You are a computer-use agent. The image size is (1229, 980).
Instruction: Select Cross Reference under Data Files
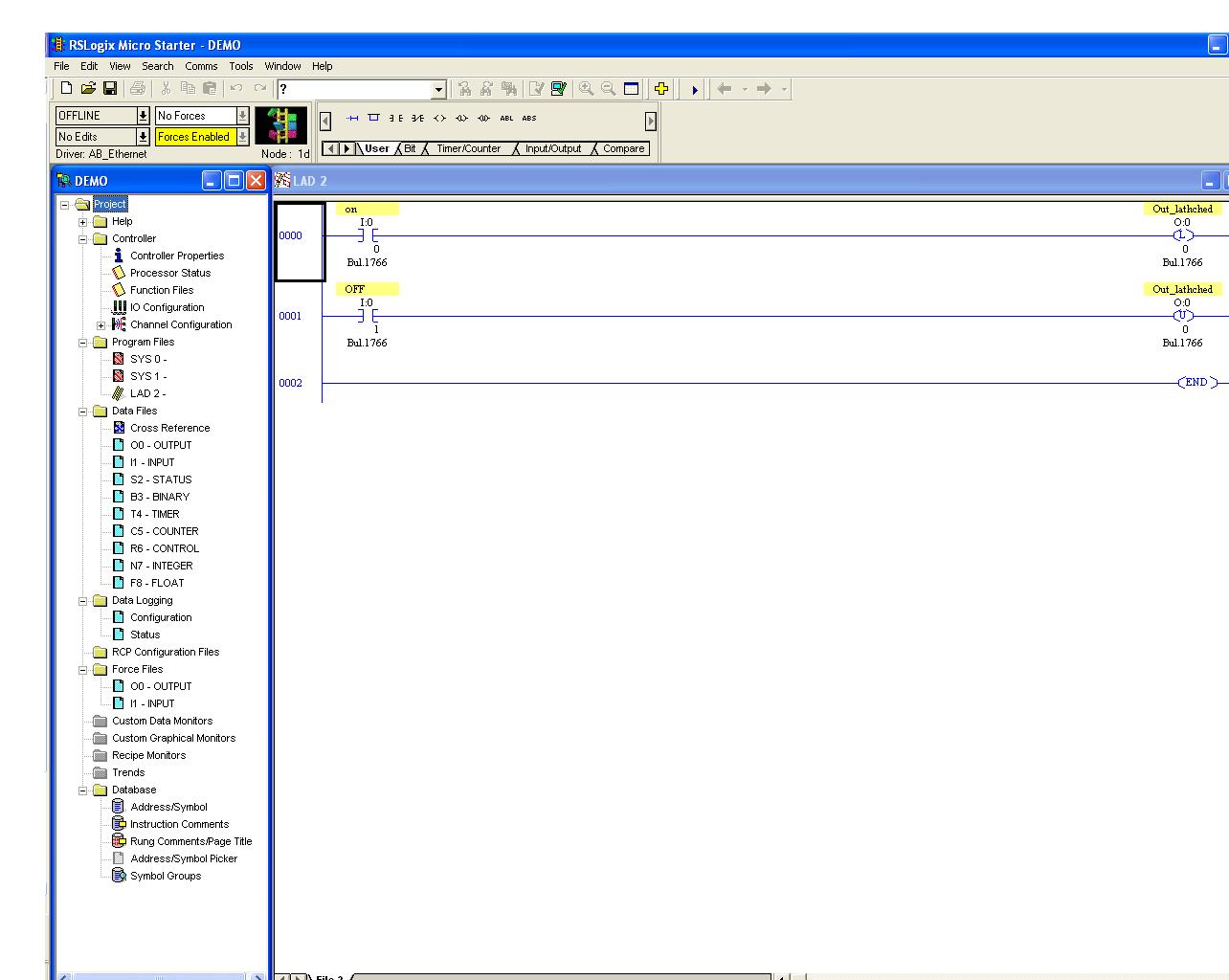pyautogui.click(x=169, y=428)
